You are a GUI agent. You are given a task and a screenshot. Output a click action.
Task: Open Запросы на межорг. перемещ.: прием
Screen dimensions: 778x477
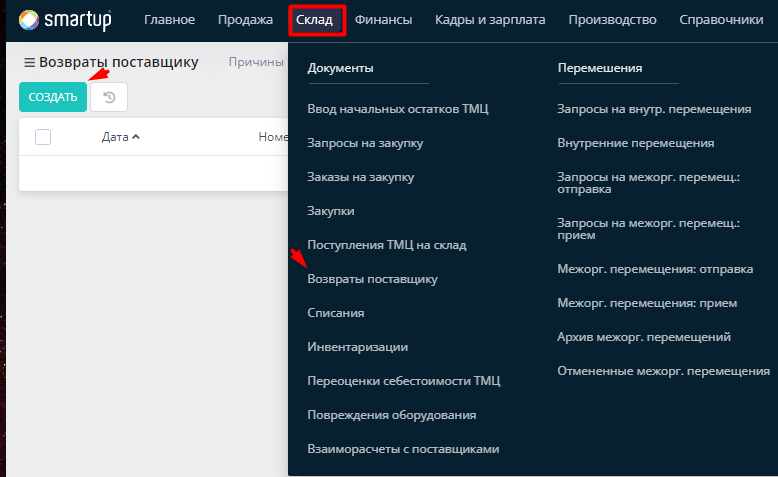(x=649, y=229)
